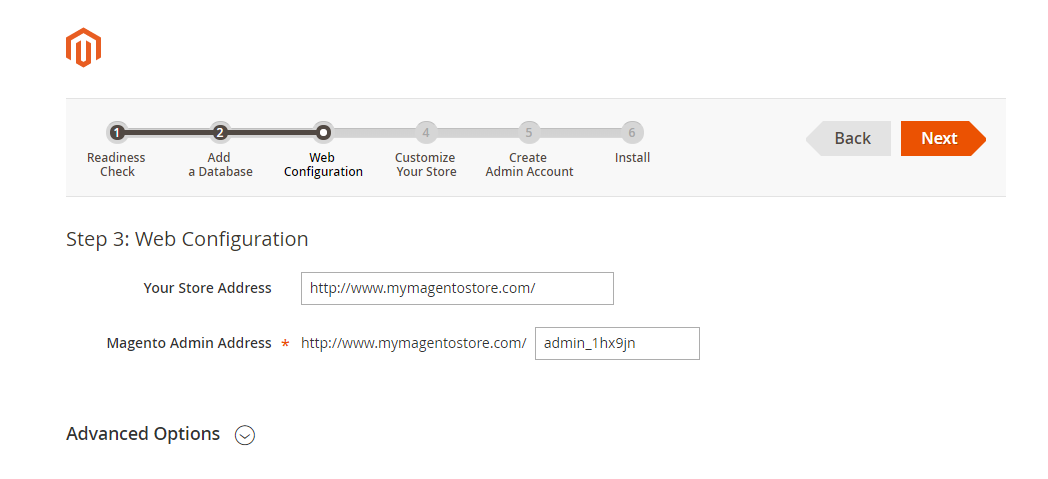
Task: Click the Magento logo icon
Action: (x=83, y=47)
